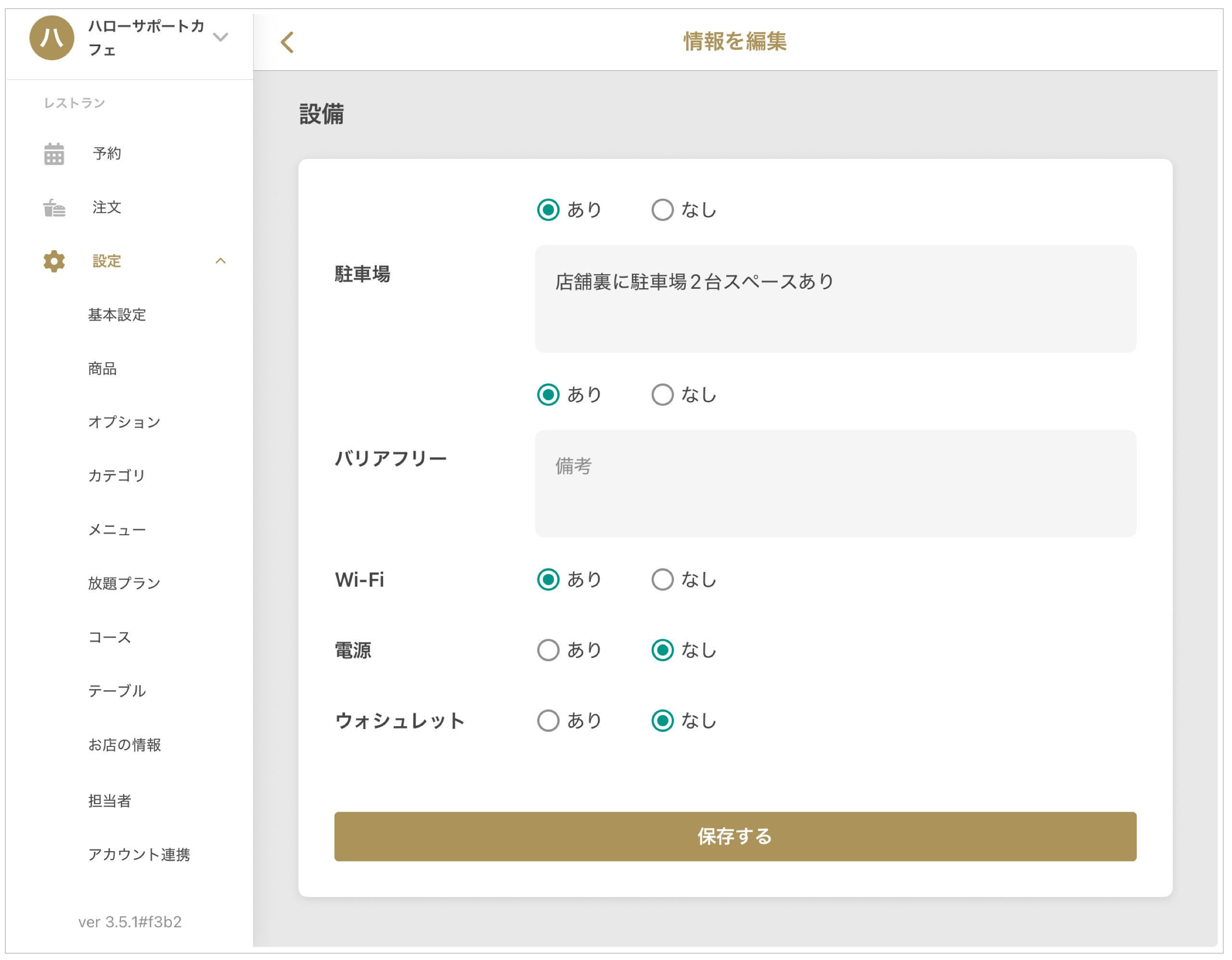Select あり for ウォシュレット
The width and height of the screenshot is (1232, 960).
pyautogui.click(x=548, y=721)
